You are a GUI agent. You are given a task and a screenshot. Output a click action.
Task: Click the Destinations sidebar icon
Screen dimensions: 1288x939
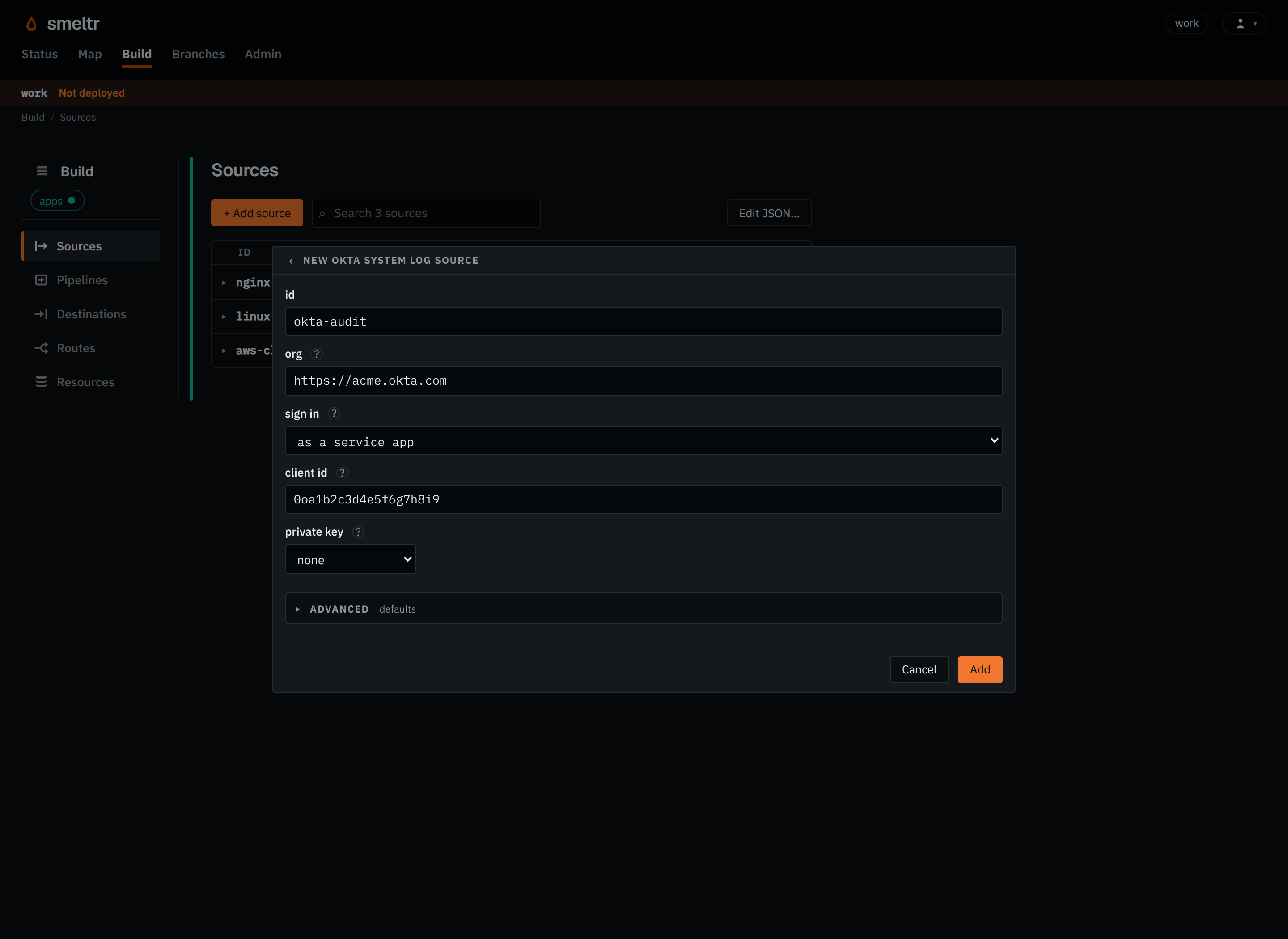tap(41, 314)
